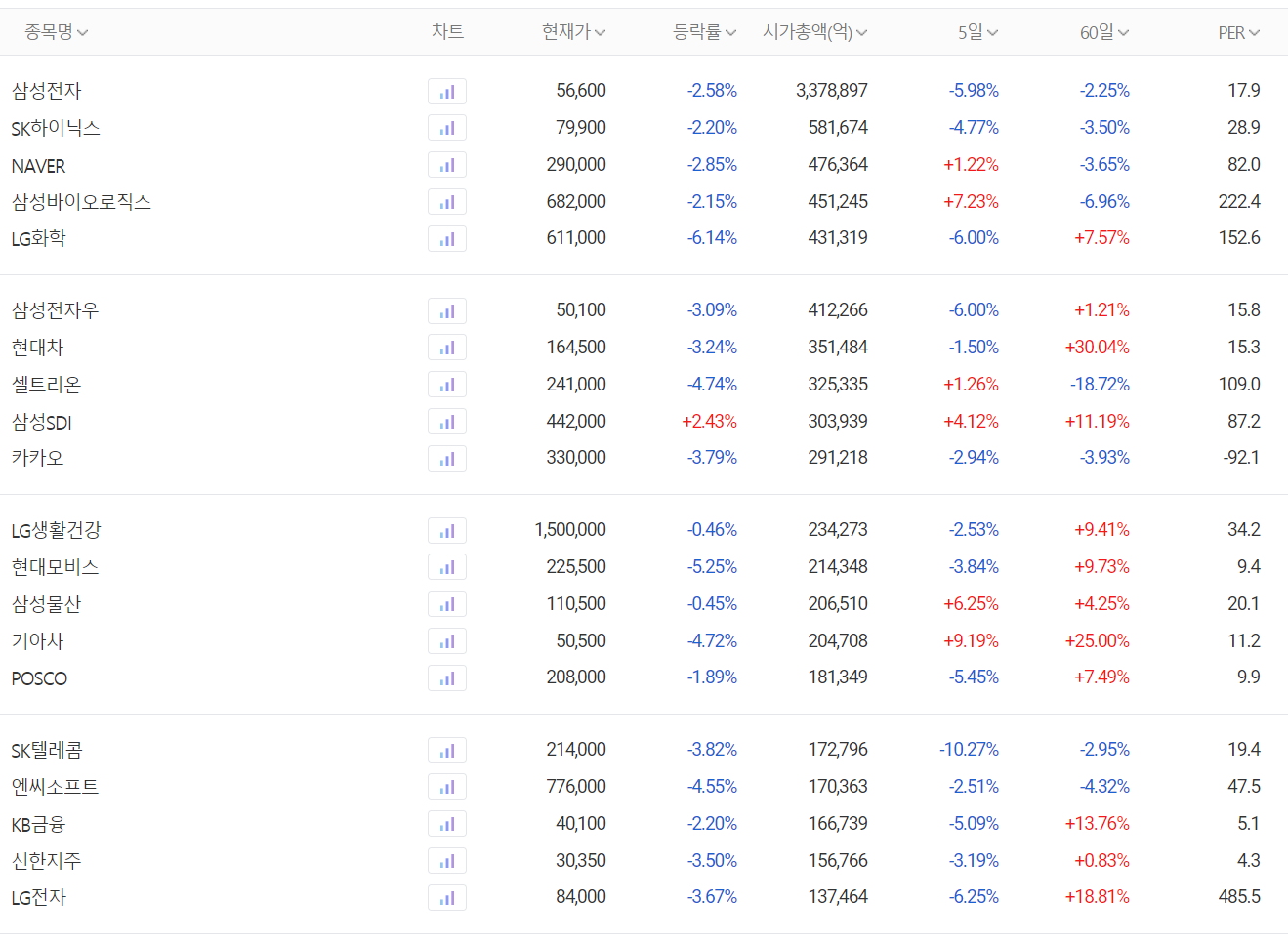
Task: Open chart icon for 삼성물산
Action: point(447,604)
